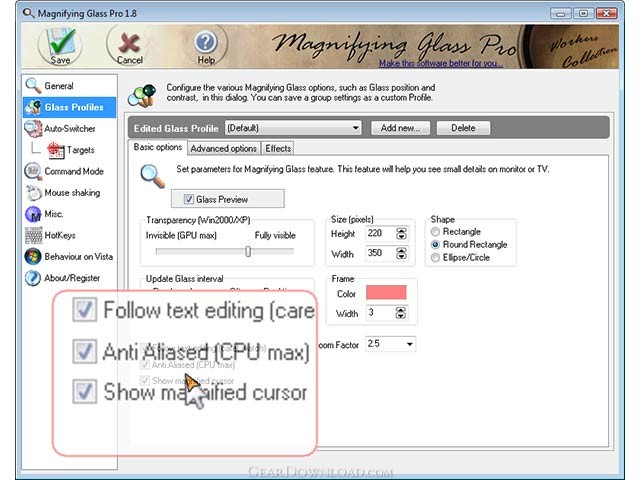Click the Height input field
Screen dimensions: 640x480
coord(380,233)
